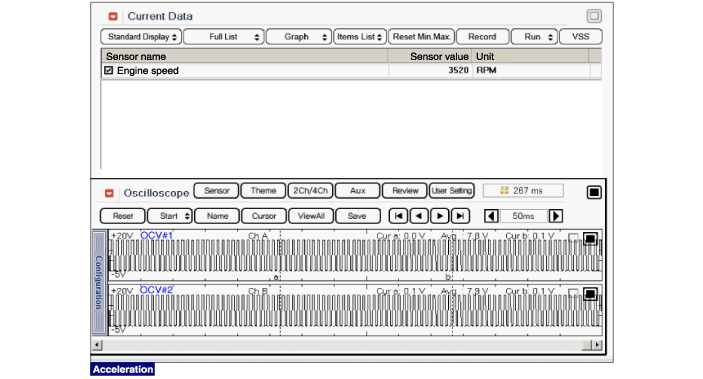Select the Sensor name column header
Image resolution: width=703 pixels, height=379 pixels.
point(245,57)
